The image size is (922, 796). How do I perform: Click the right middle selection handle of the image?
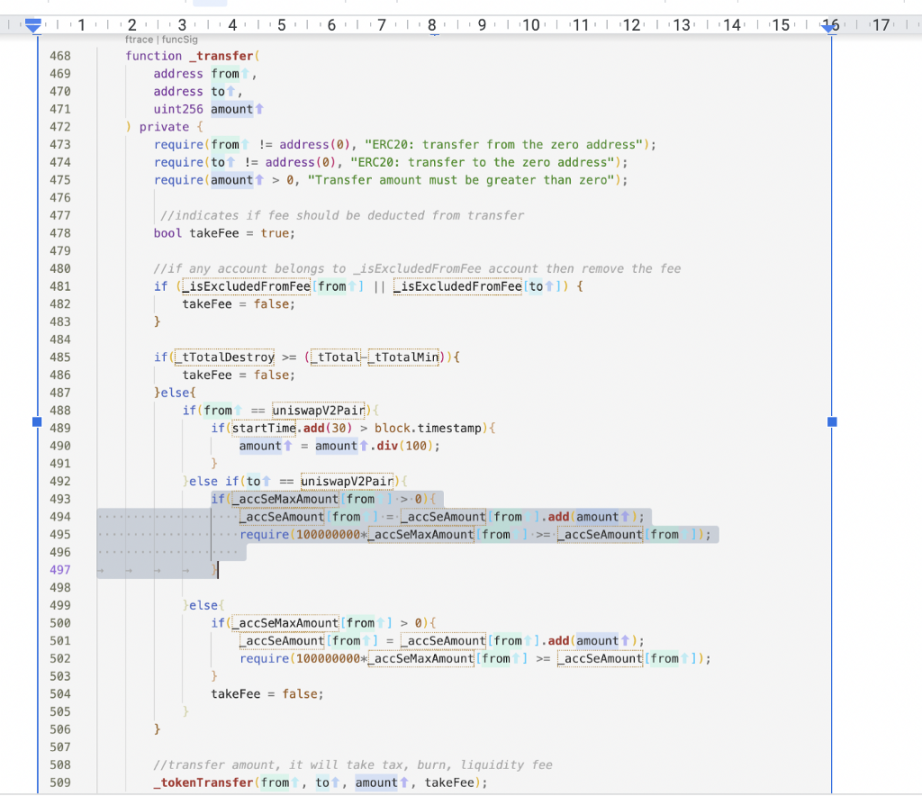(x=832, y=422)
